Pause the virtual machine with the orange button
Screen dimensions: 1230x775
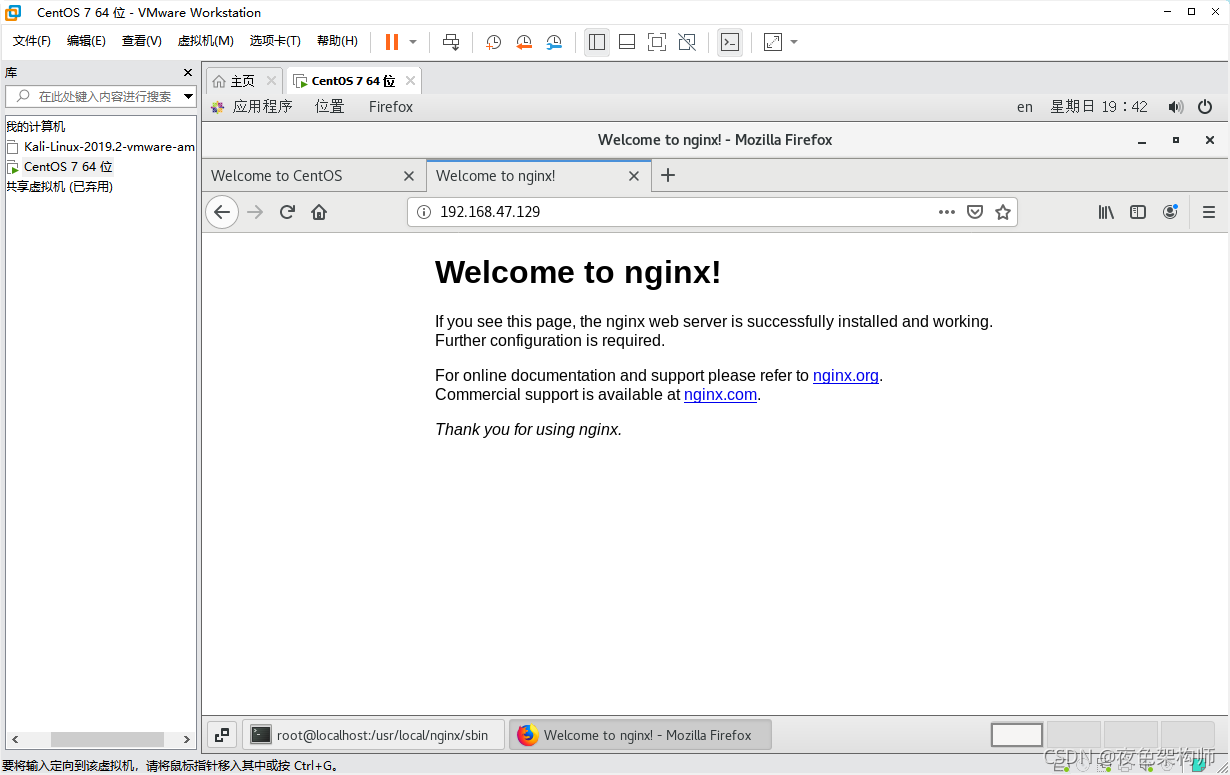391,42
